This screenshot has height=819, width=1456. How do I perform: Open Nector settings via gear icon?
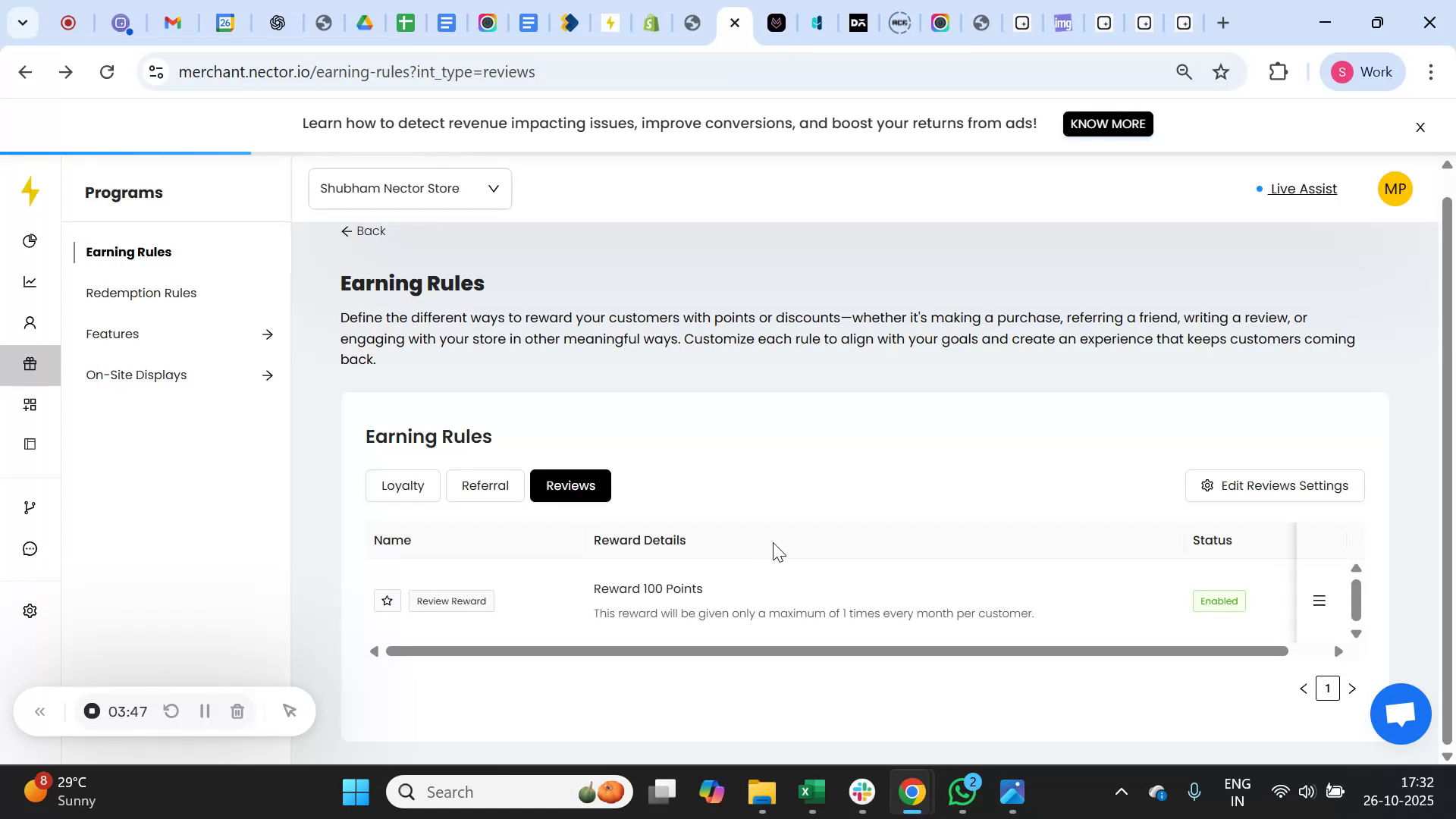click(30, 610)
